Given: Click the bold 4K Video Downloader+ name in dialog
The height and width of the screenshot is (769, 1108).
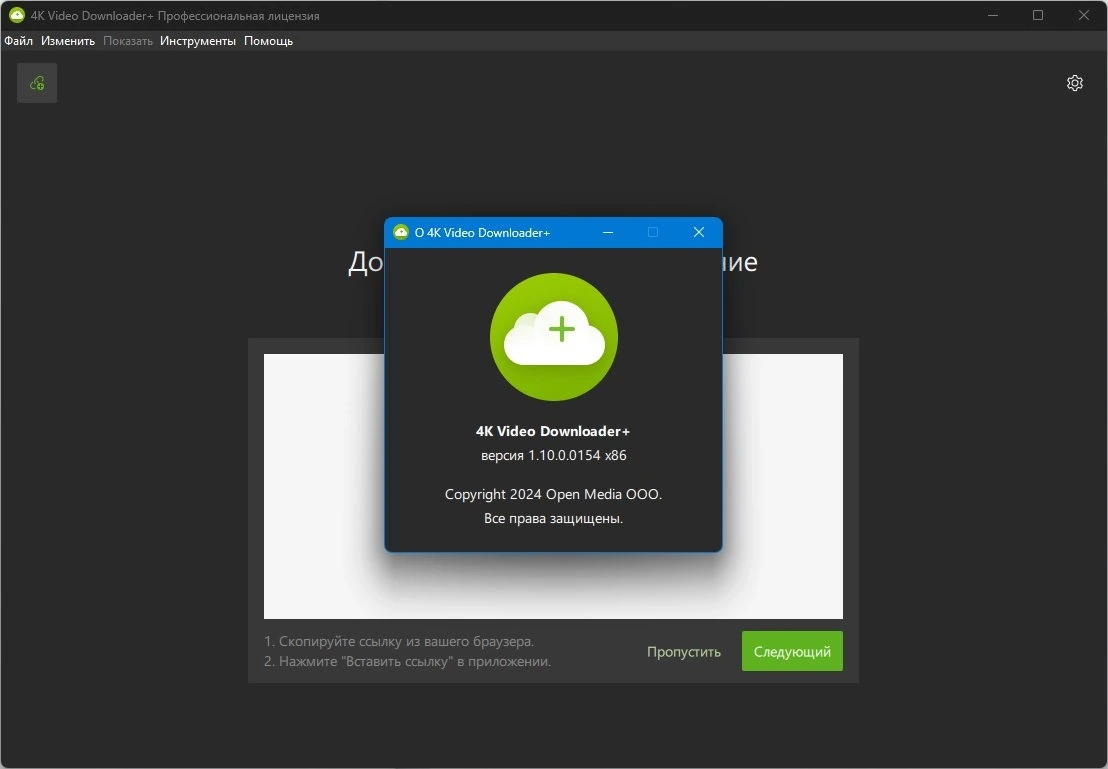Looking at the screenshot, I should click(x=553, y=431).
